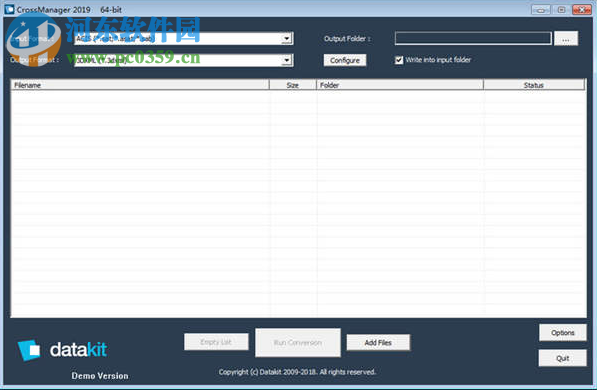Click the datakit logo
This screenshot has height=390, width=597.
pos(62,350)
